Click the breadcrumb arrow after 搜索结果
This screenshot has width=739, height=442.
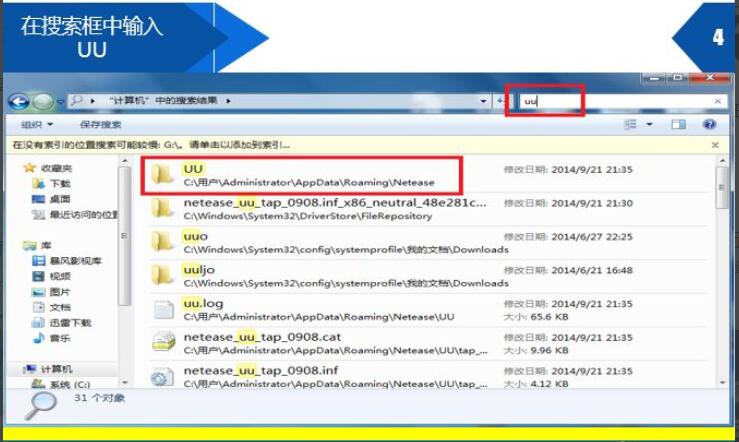228,101
